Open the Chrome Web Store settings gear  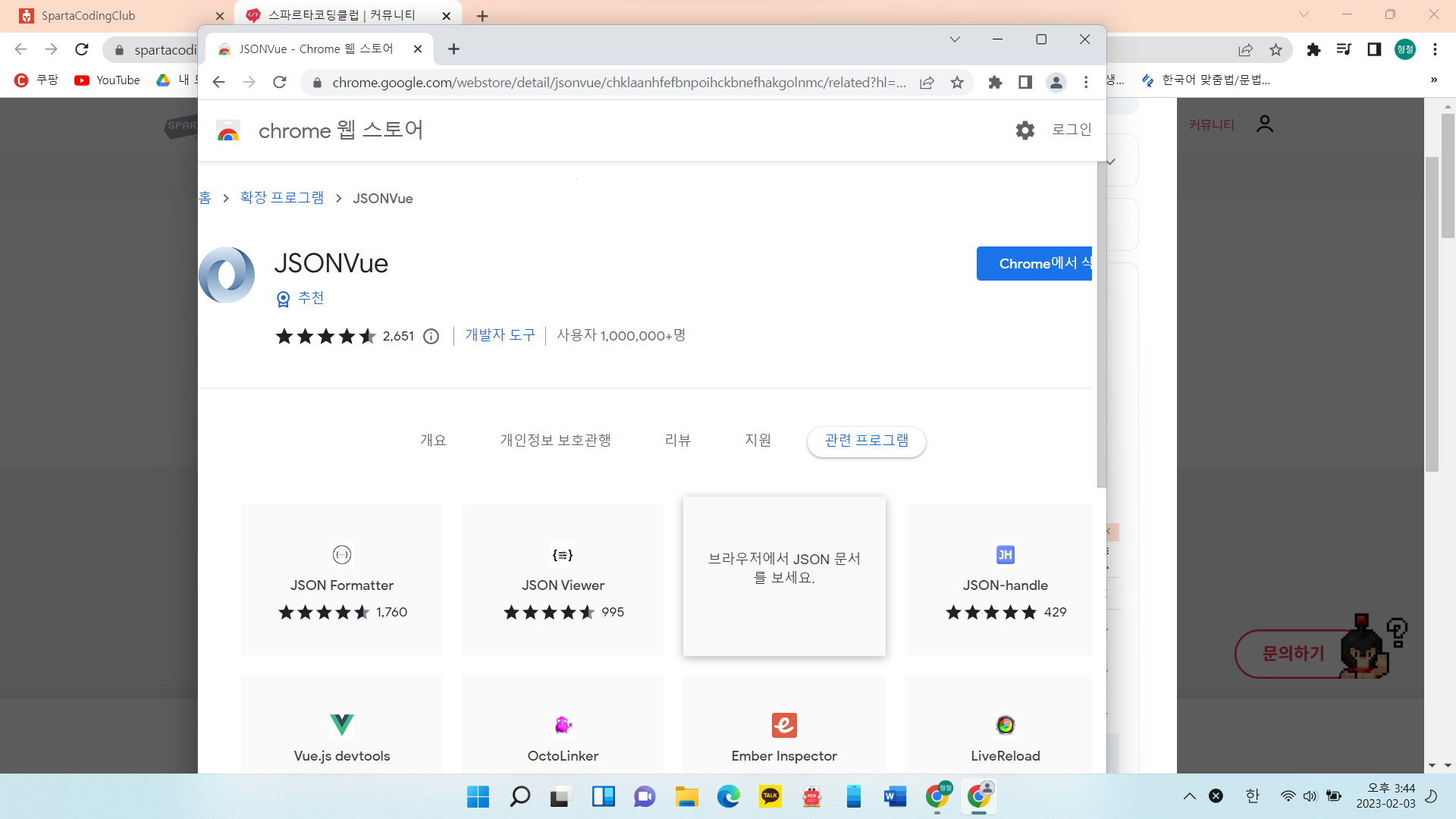(x=1025, y=130)
